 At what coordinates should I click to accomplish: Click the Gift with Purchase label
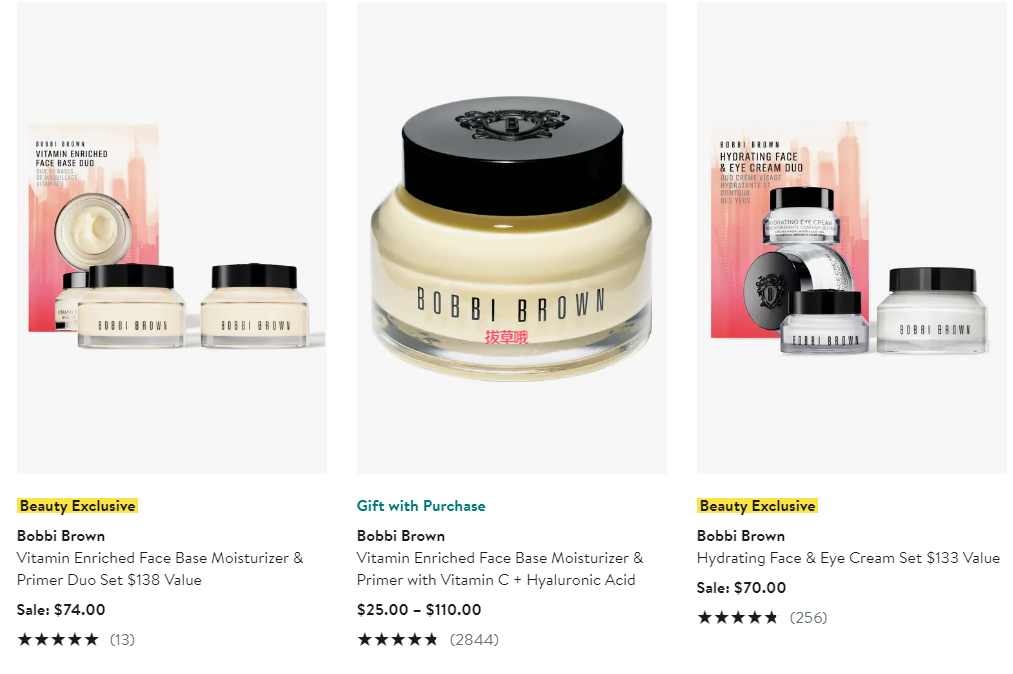421,506
